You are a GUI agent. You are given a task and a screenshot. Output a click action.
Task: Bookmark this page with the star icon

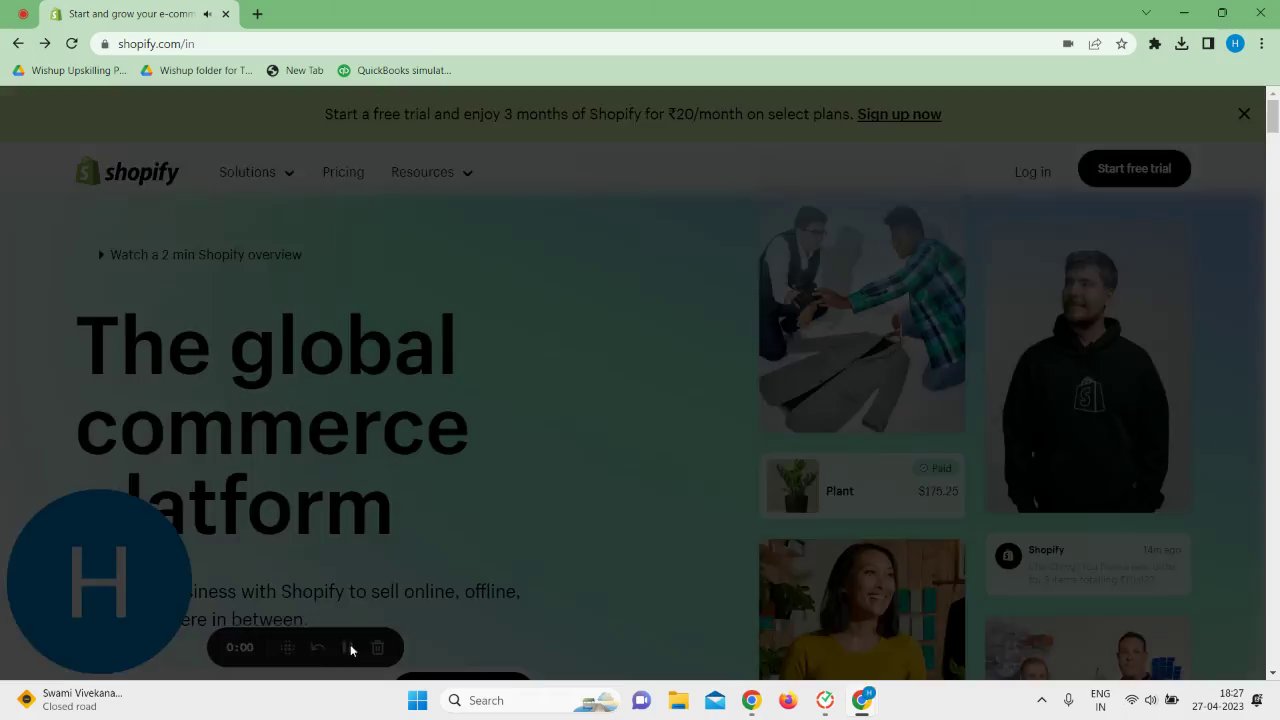click(x=1122, y=44)
